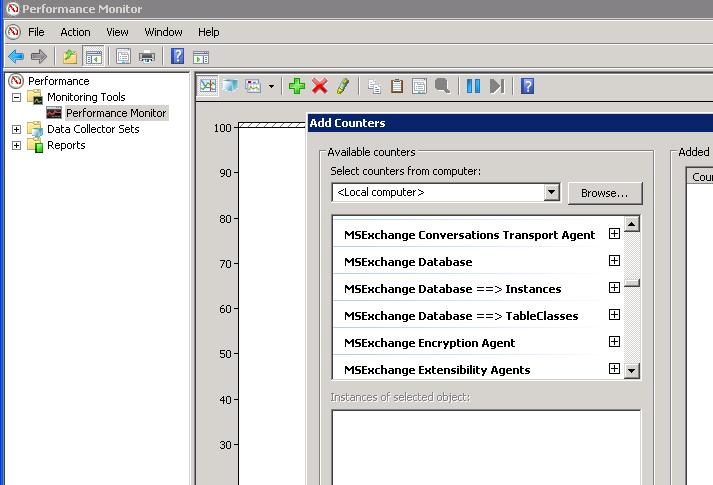Click the Paste Counter List clipboard icon

click(397, 85)
